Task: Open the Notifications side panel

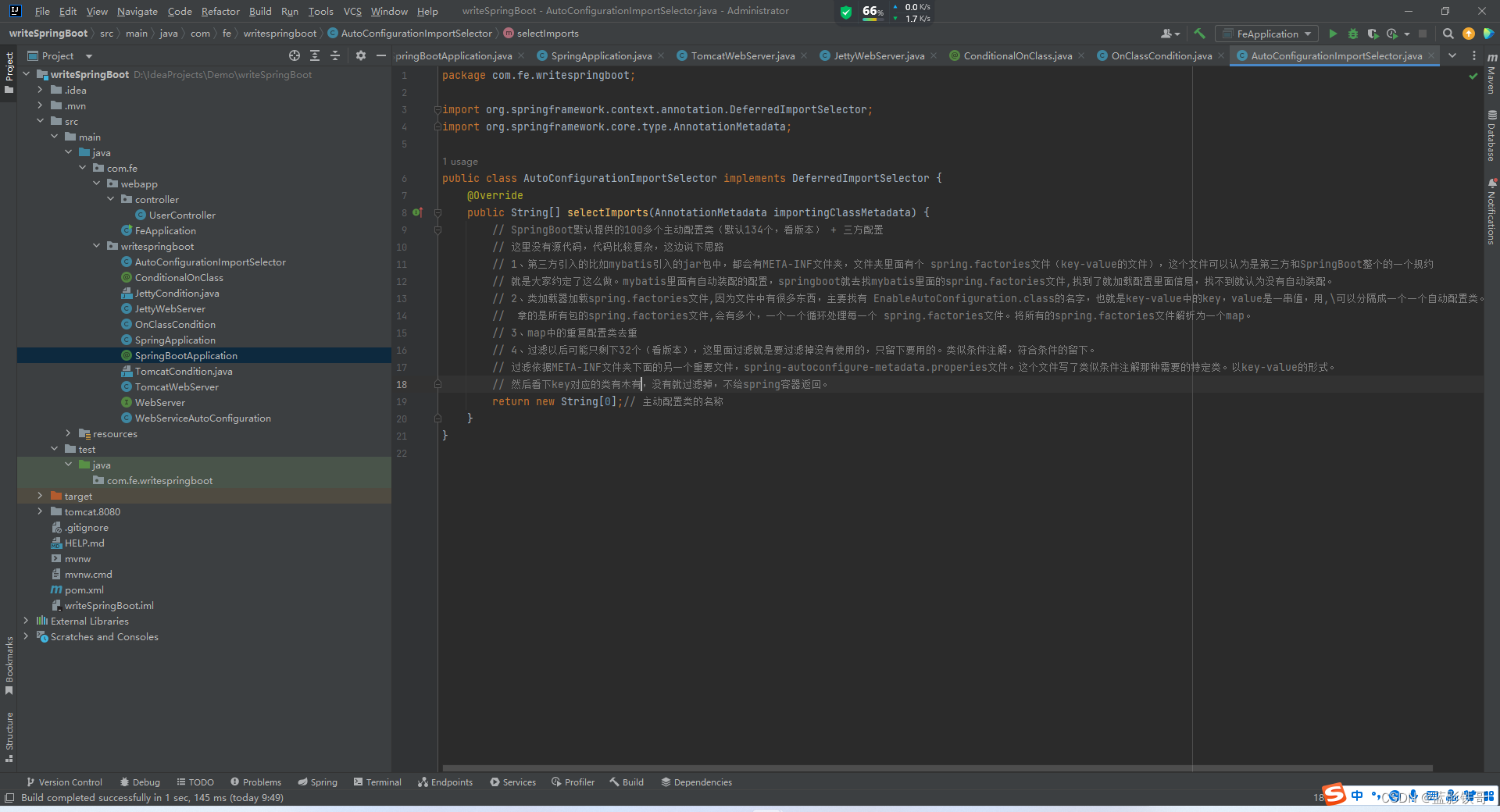Action: coord(1491,212)
